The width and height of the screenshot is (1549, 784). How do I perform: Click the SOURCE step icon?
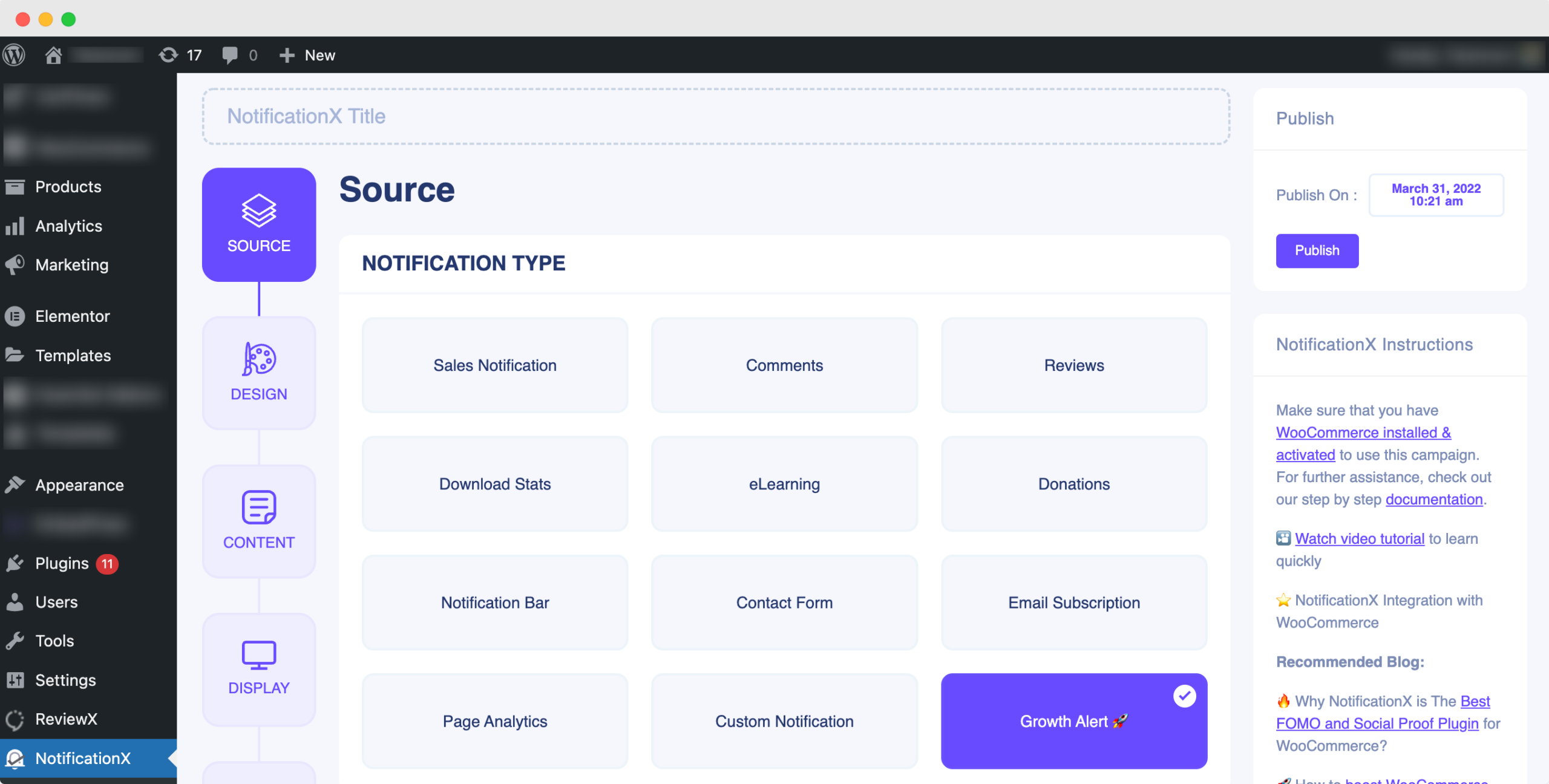258,210
